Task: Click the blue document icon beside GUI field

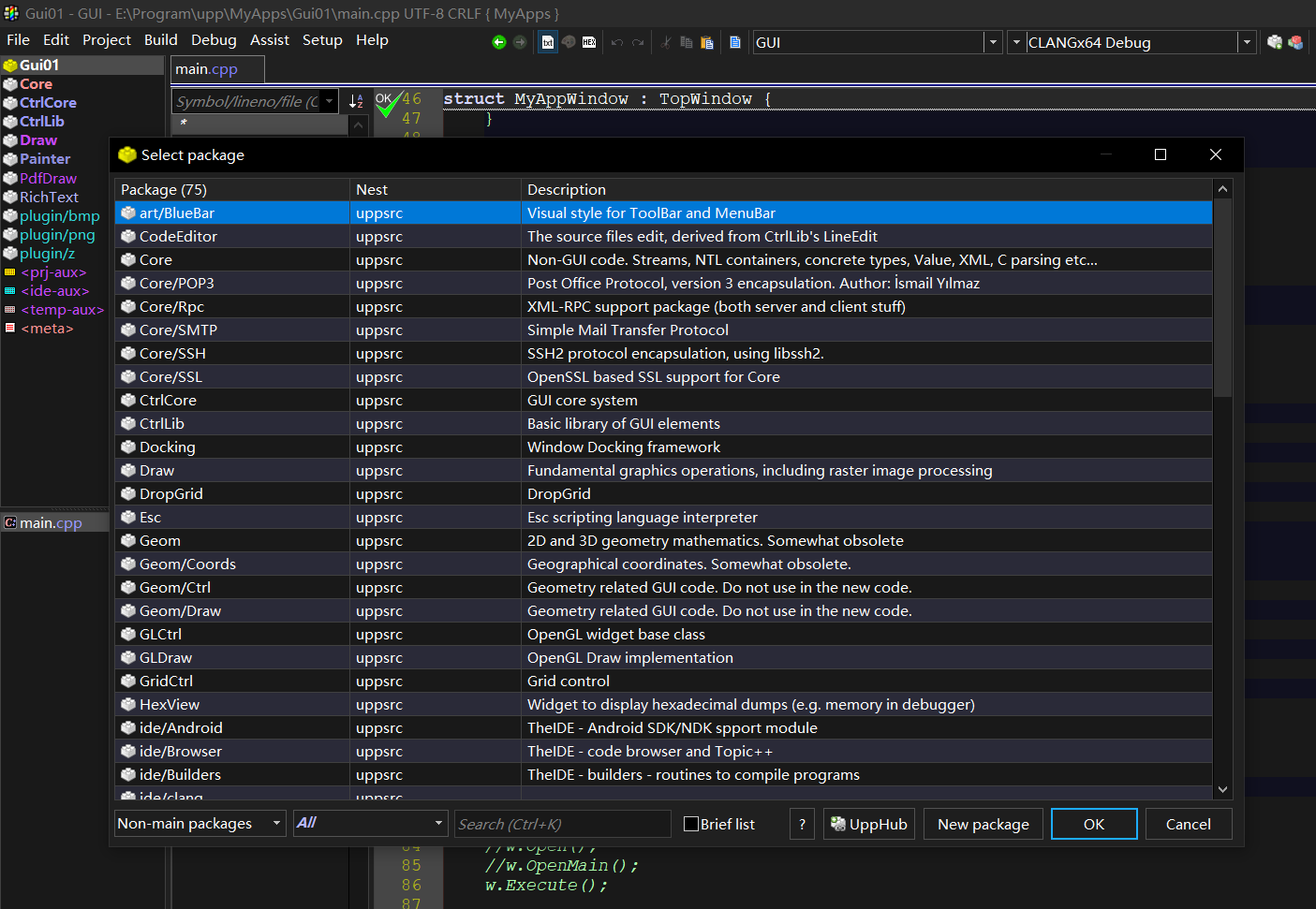Action: (x=735, y=42)
